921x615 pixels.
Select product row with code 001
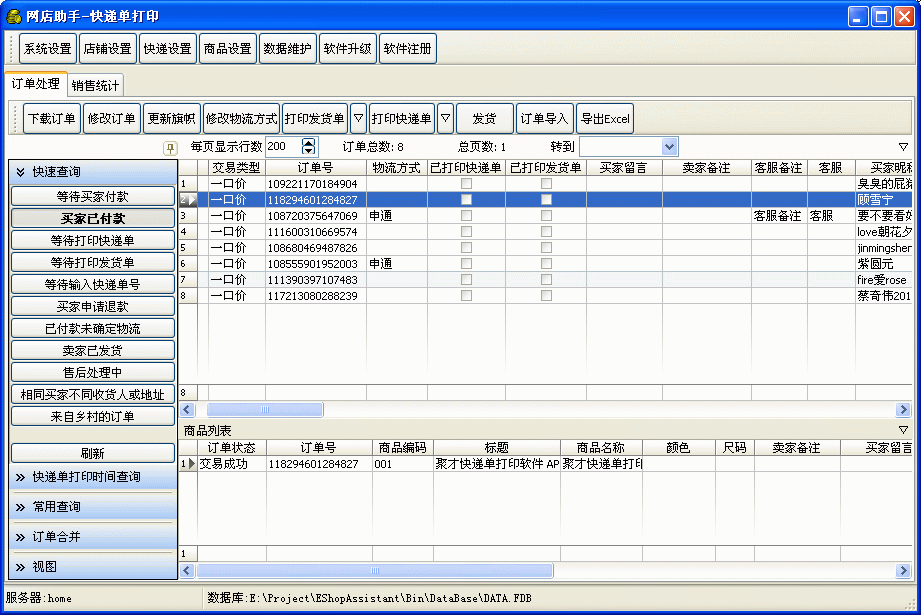546,463
